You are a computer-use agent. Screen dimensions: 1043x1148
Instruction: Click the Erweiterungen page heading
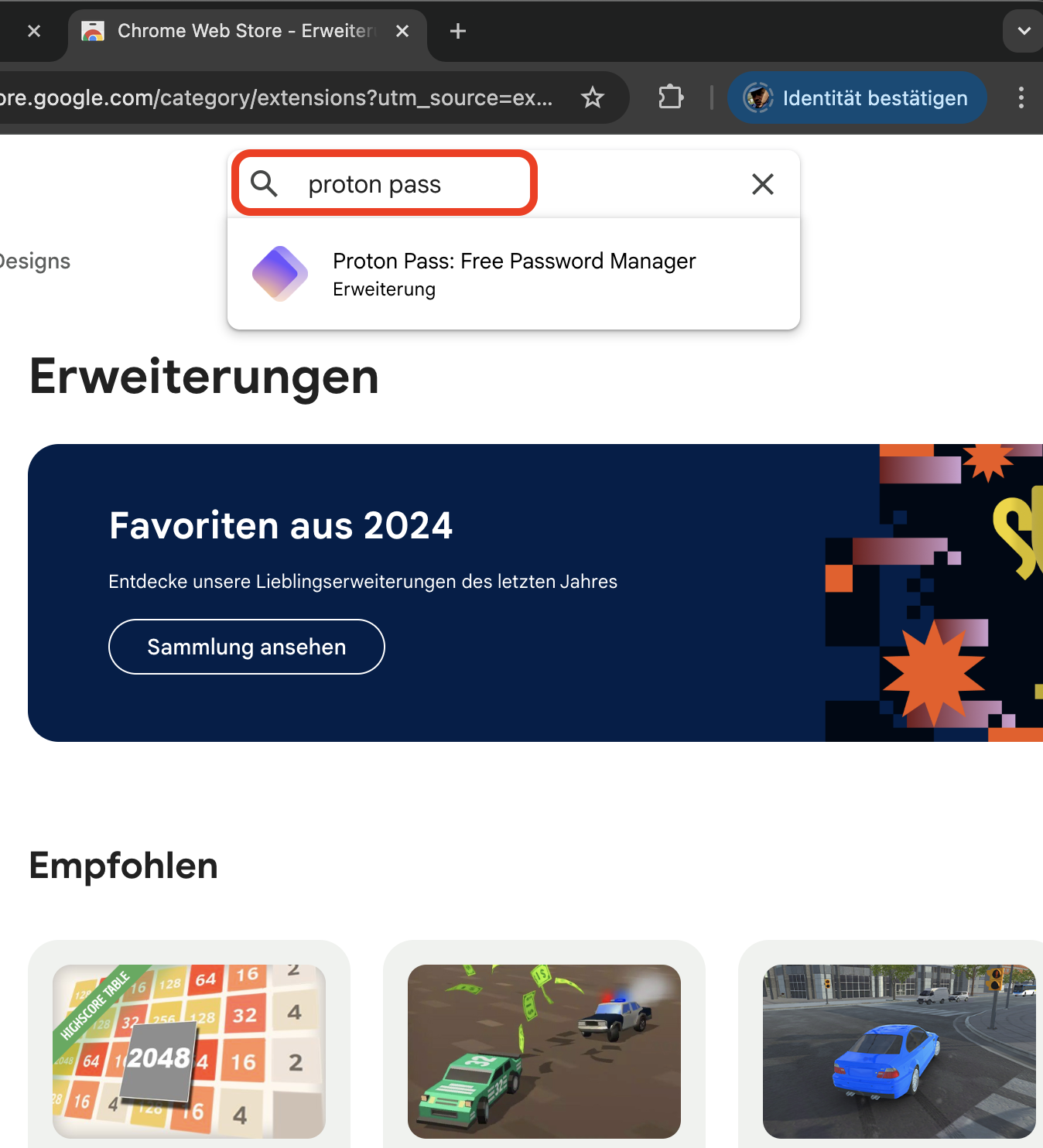[x=204, y=377]
